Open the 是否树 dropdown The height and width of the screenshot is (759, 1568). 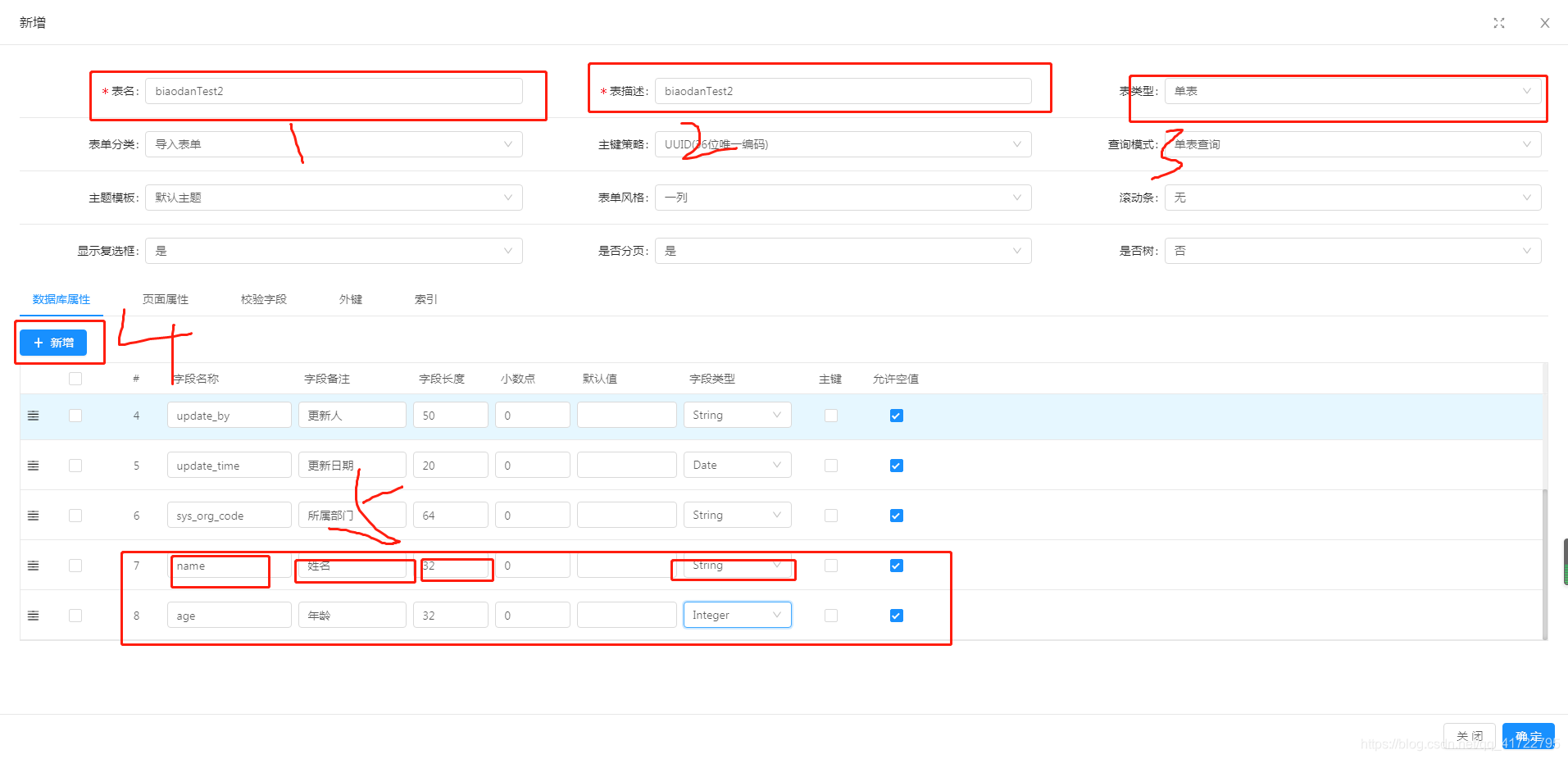pos(1352,251)
